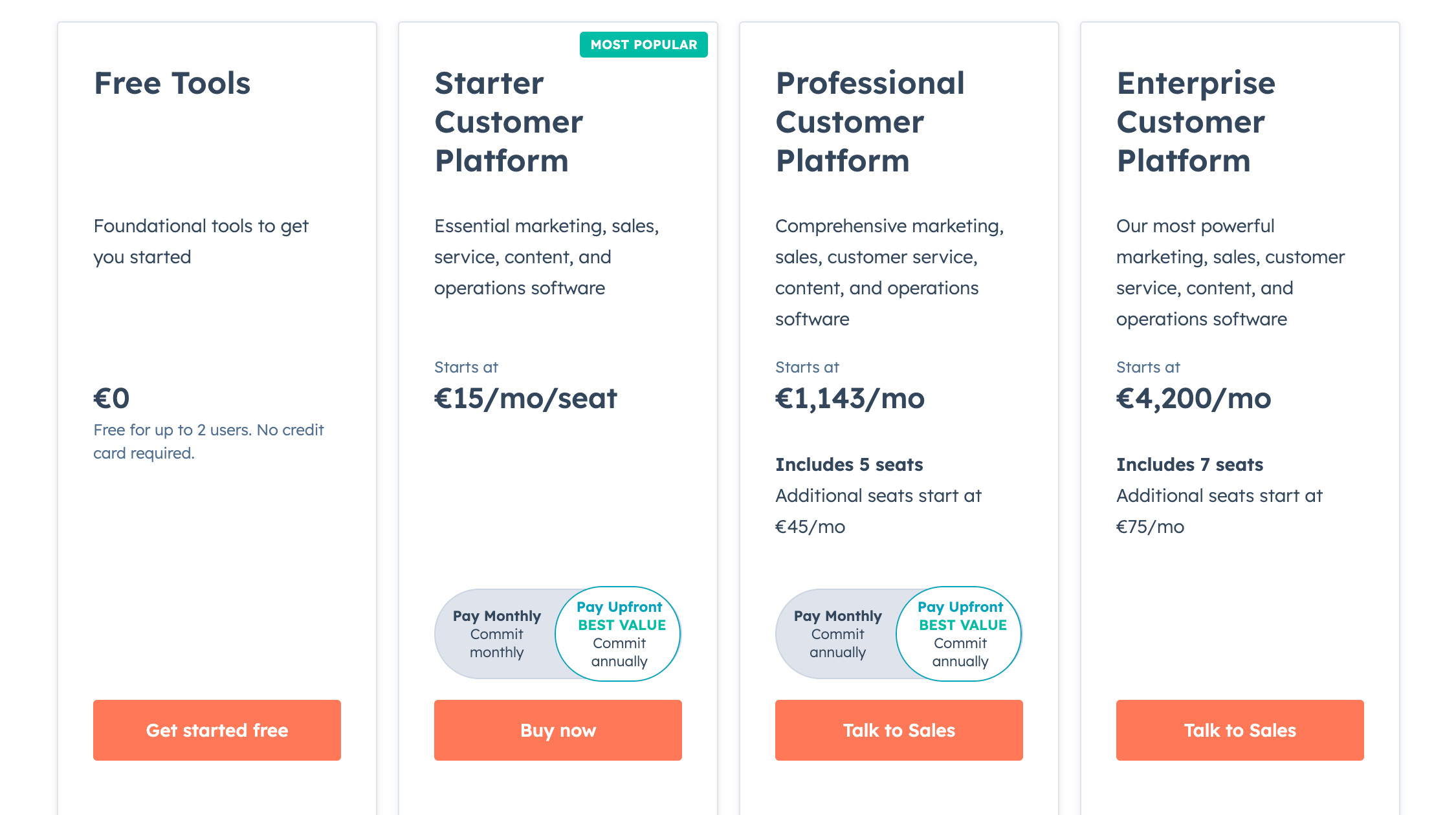Image resolution: width=1456 pixels, height=815 pixels.
Task: Click the €0 price on Free Tools
Action: pos(111,398)
